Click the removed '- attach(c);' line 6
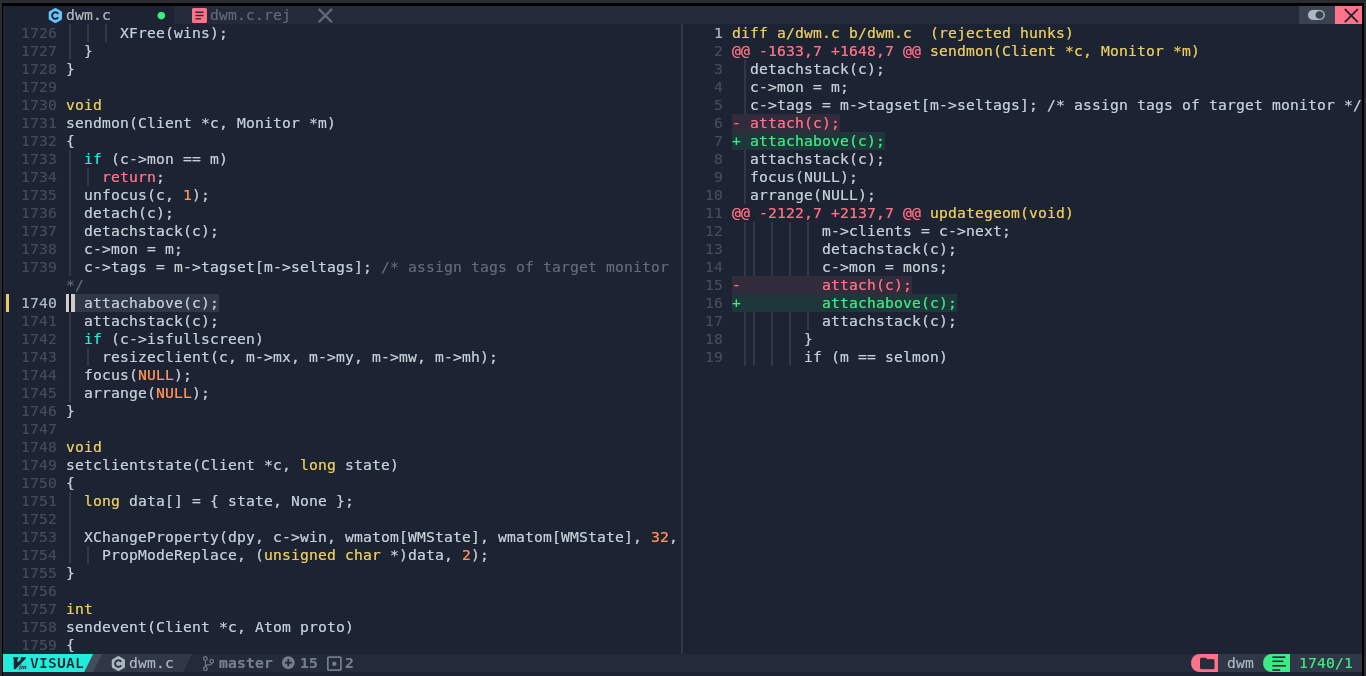This screenshot has height=676, width=1366. 785,123
